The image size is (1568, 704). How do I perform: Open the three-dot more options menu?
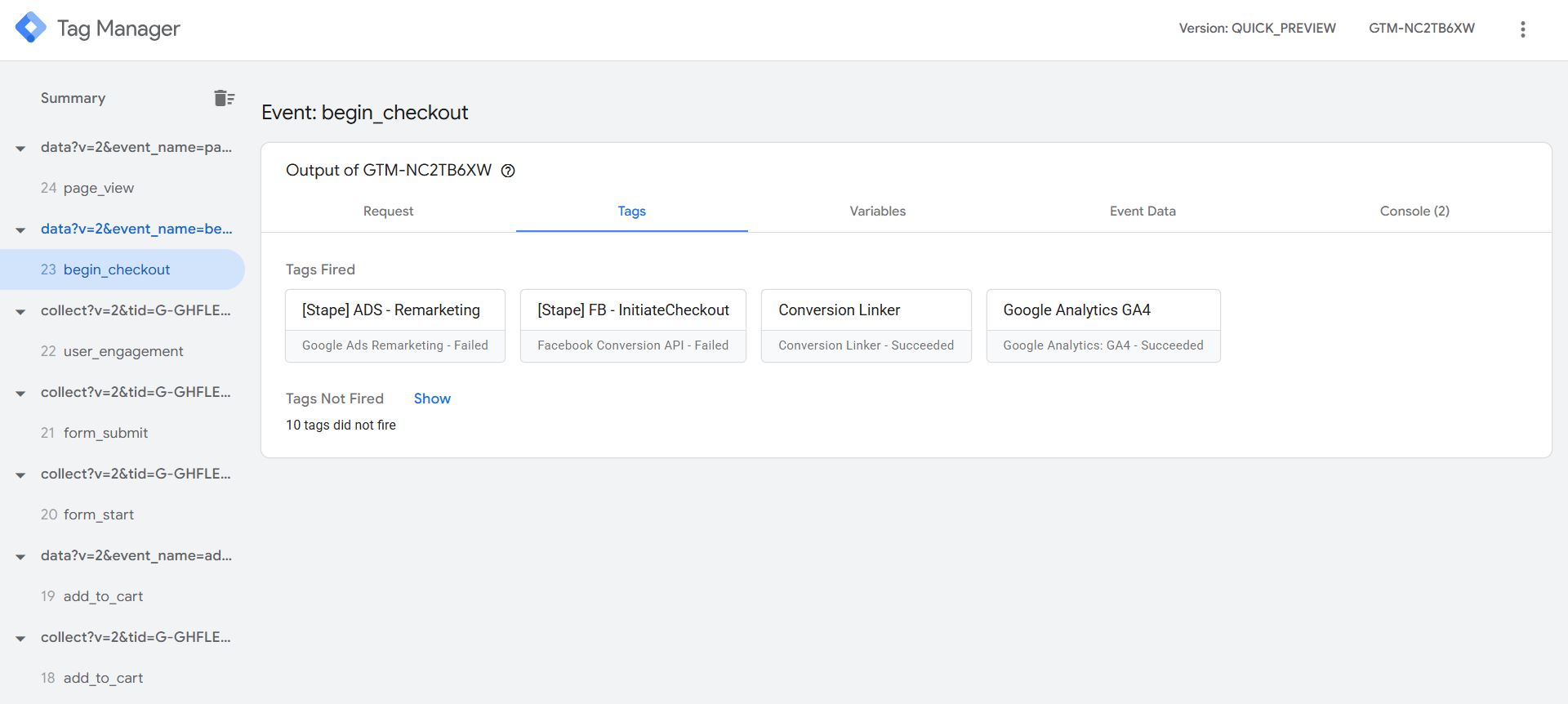coord(1522,29)
